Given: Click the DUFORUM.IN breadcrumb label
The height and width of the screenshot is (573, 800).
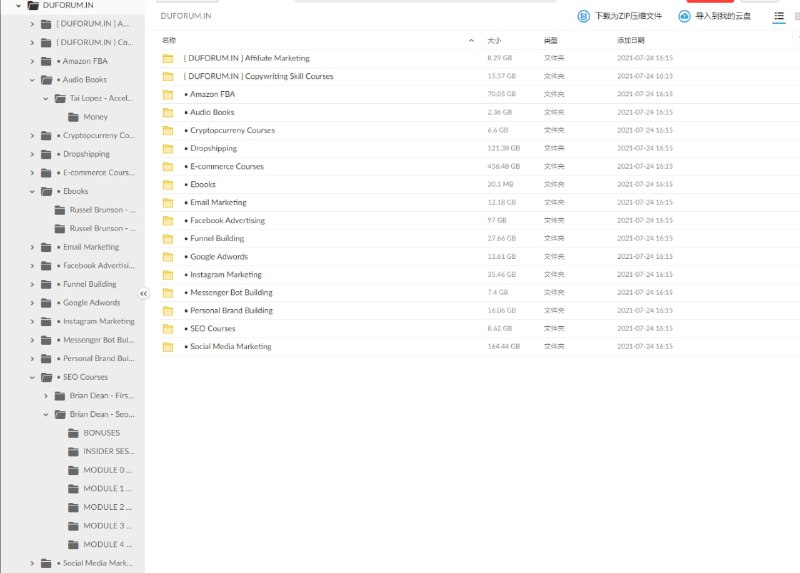Looking at the screenshot, I should (x=186, y=16).
